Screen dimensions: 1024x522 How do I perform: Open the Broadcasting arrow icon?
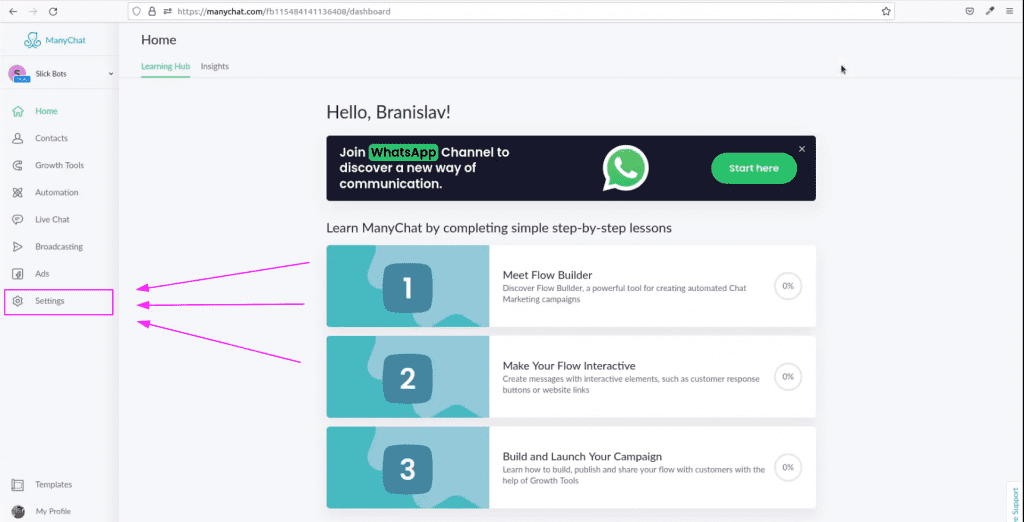click(x=18, y=247)
